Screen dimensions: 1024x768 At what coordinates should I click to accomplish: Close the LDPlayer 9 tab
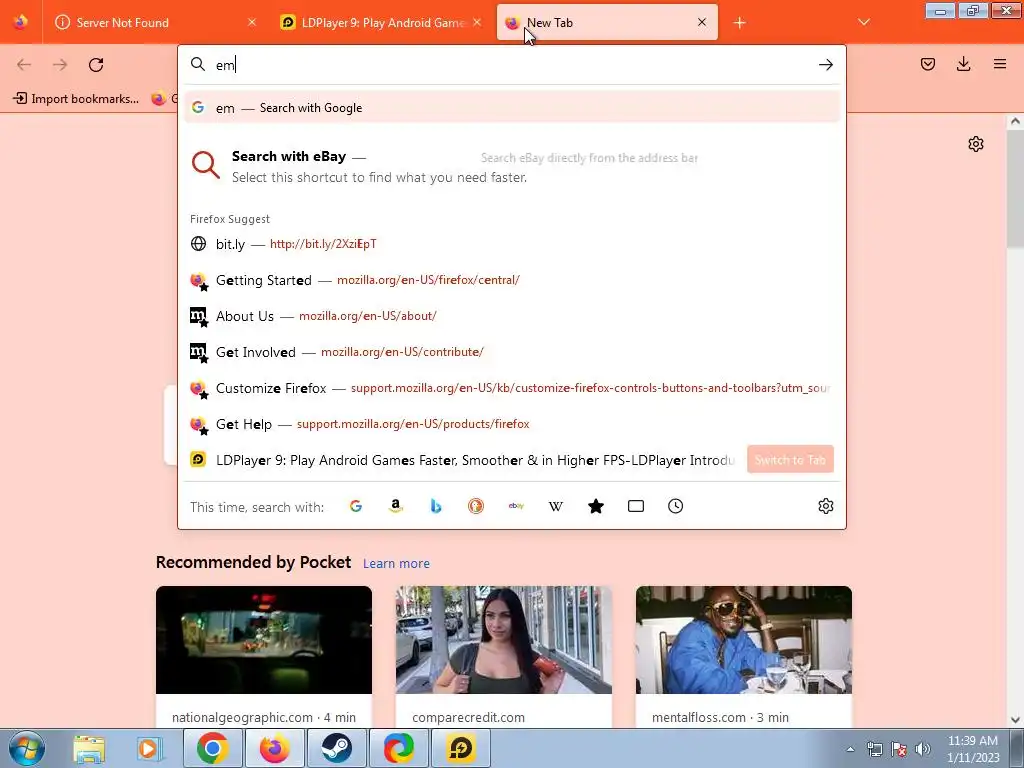pyautogui.click(x=477, y=22)
